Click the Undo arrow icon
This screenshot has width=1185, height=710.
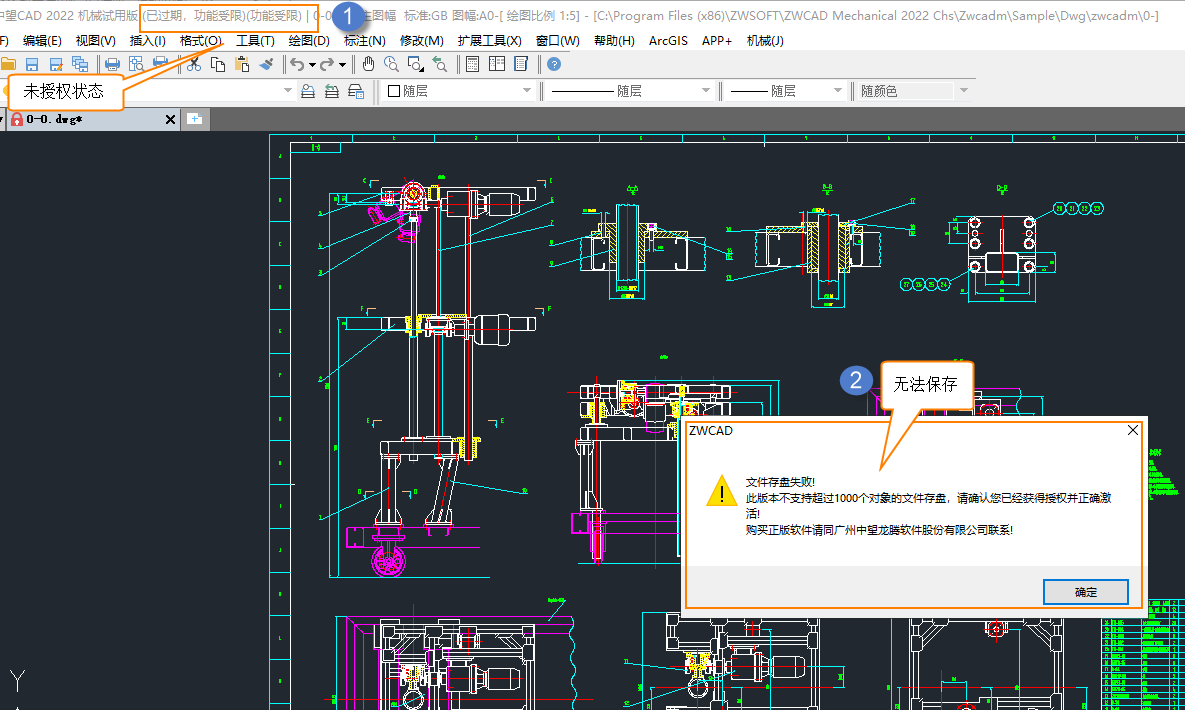(x=298, y=64)
